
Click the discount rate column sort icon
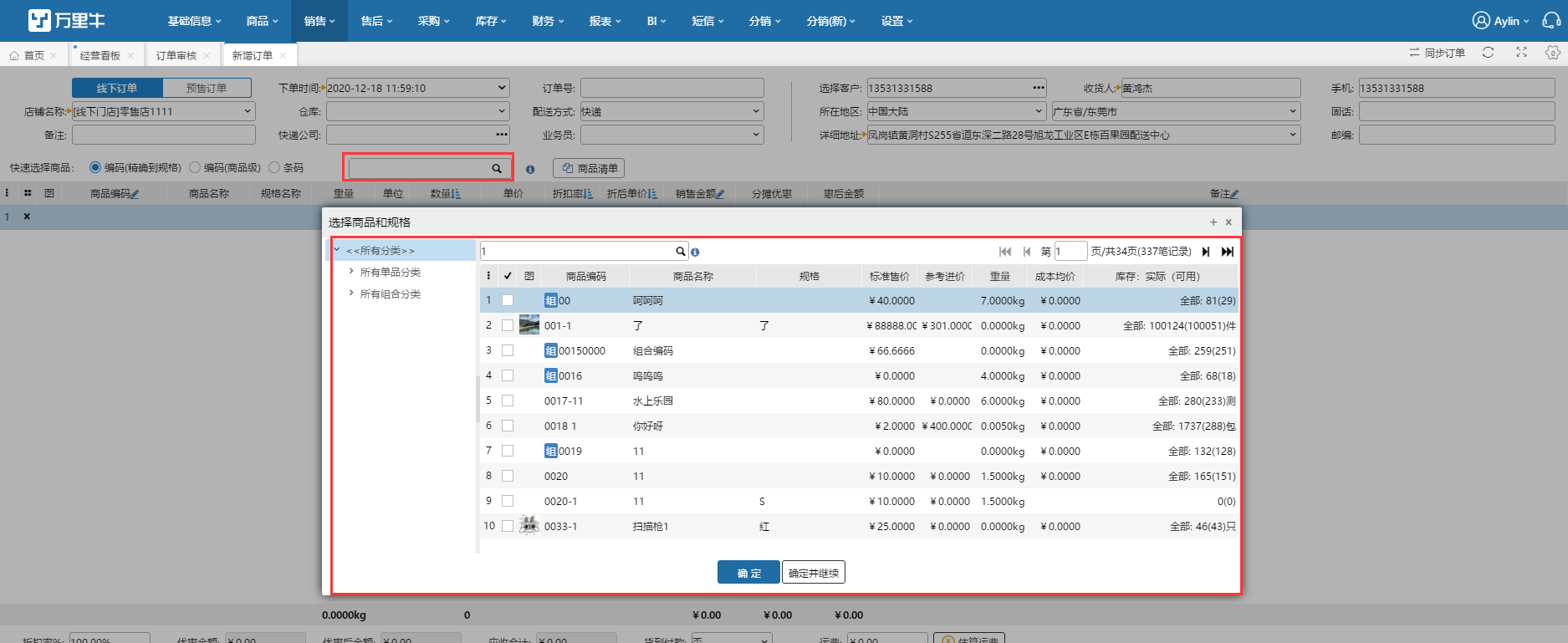[589, 194]
